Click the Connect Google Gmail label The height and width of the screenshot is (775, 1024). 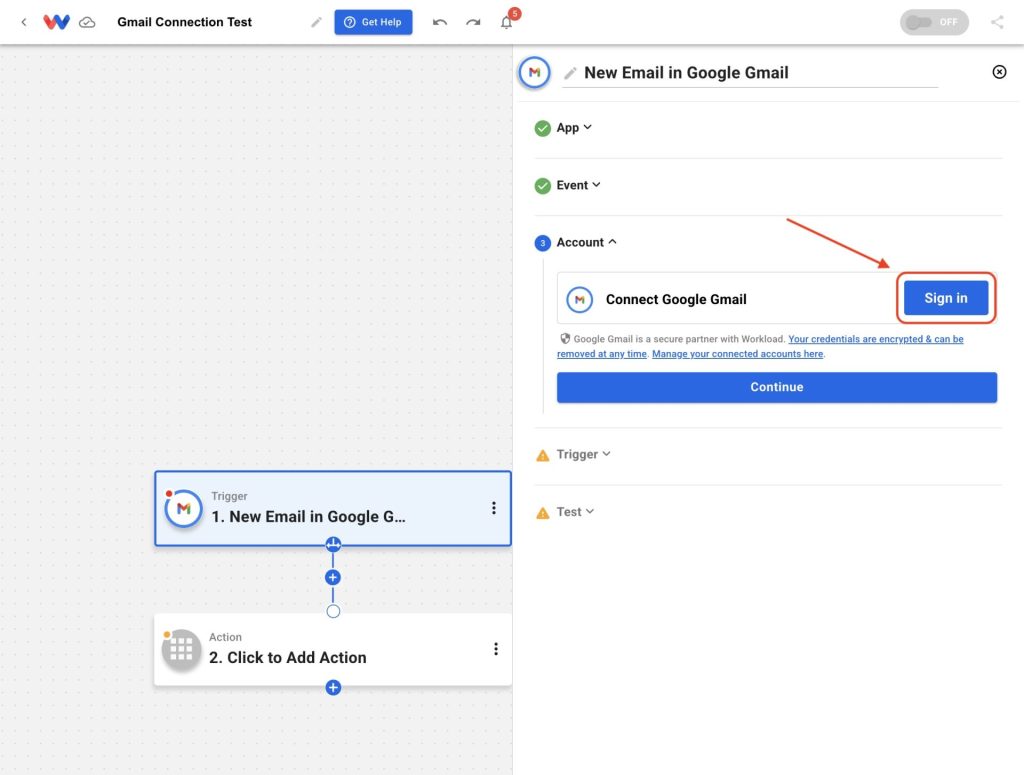tap(676, 300)
